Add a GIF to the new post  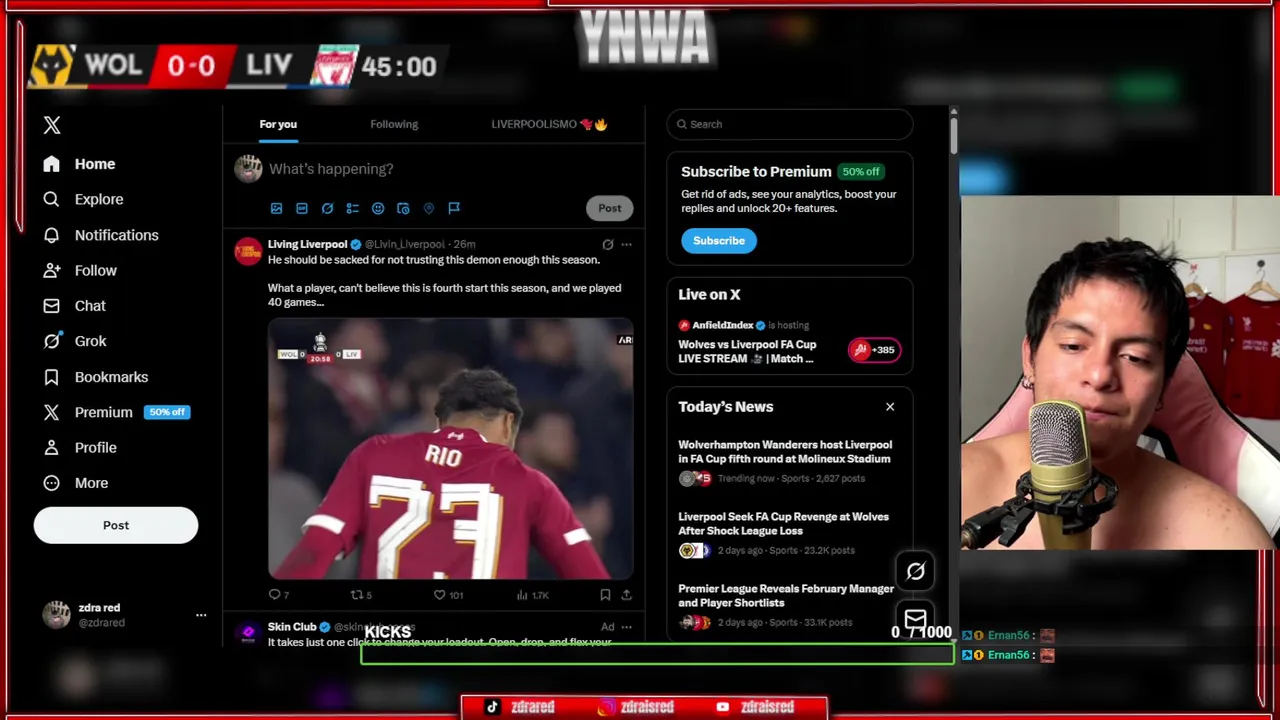(x=302, y=208)
